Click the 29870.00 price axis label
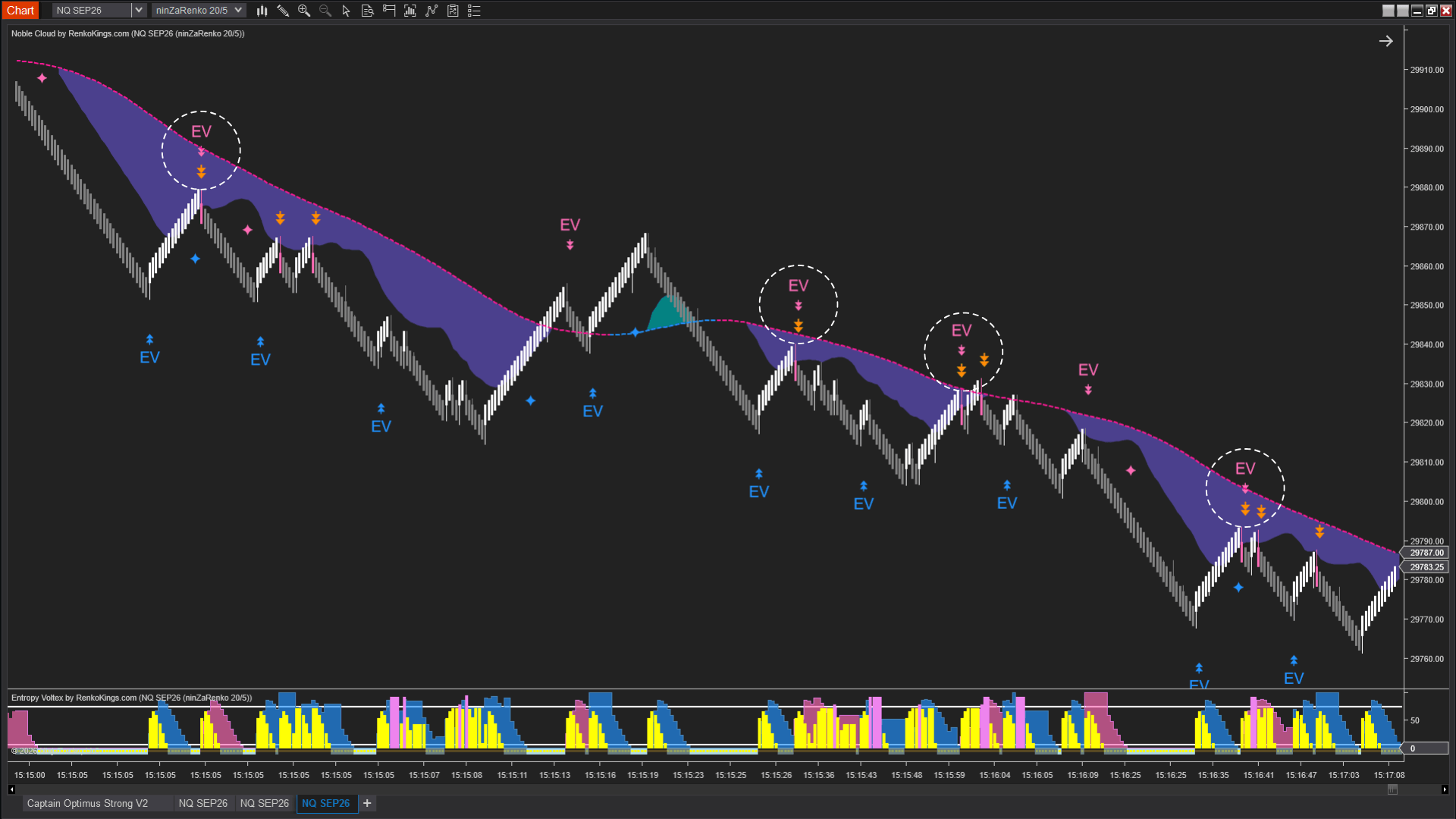This screenshot has width=1456, height=819. coord(1426,227)
